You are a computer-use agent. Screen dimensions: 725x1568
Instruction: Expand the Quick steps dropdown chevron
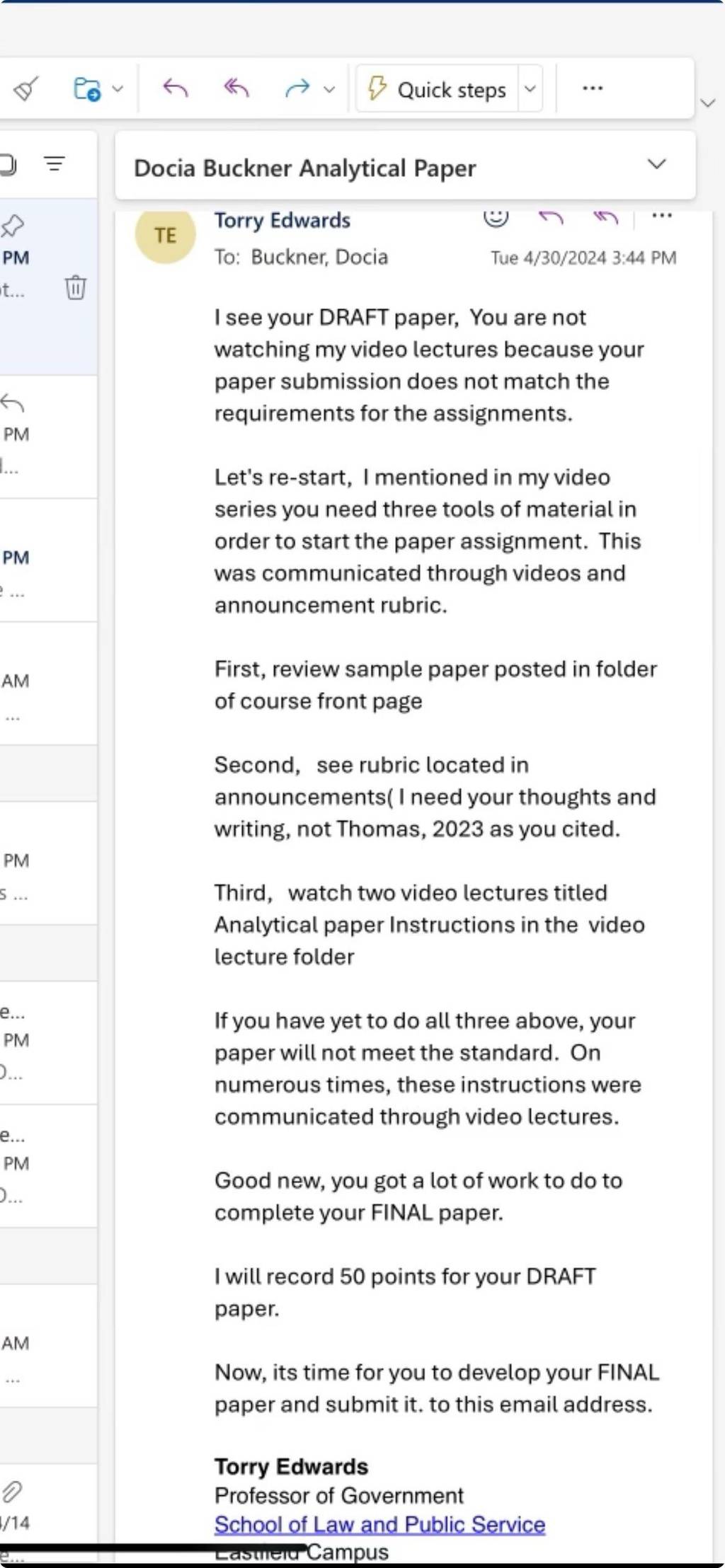[x=530, y=89]
